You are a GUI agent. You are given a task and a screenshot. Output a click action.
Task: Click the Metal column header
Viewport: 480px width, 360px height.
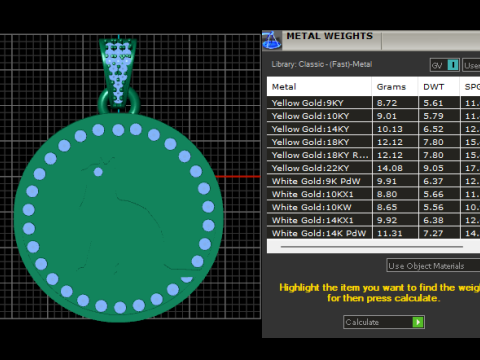[x=319, y=87]
